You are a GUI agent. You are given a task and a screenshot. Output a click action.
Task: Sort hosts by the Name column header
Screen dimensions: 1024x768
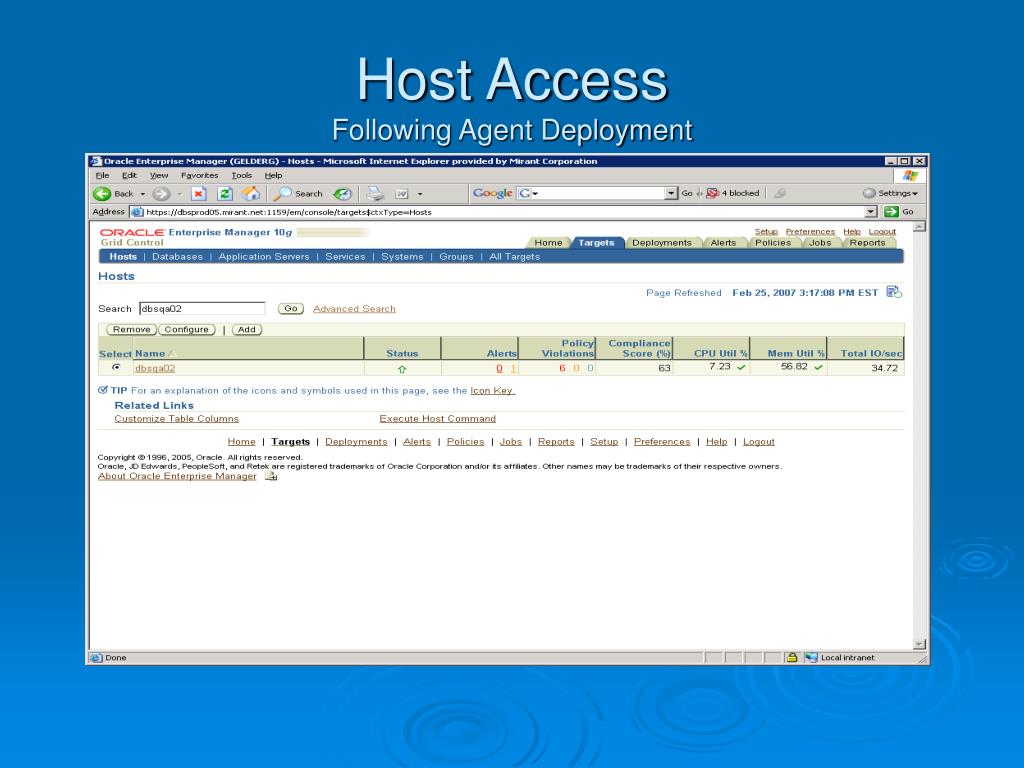click(150, 353)
